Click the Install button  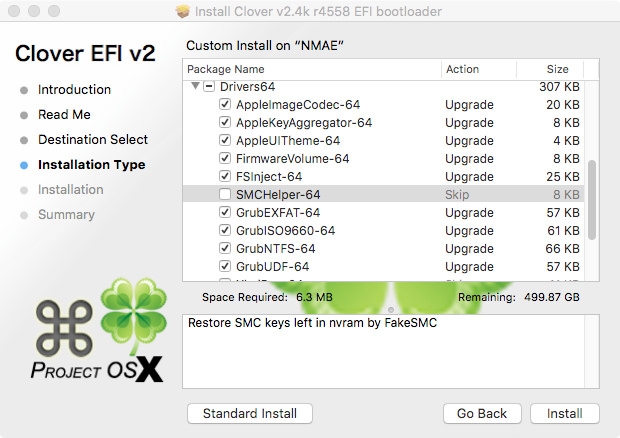[x=565, y=413]
